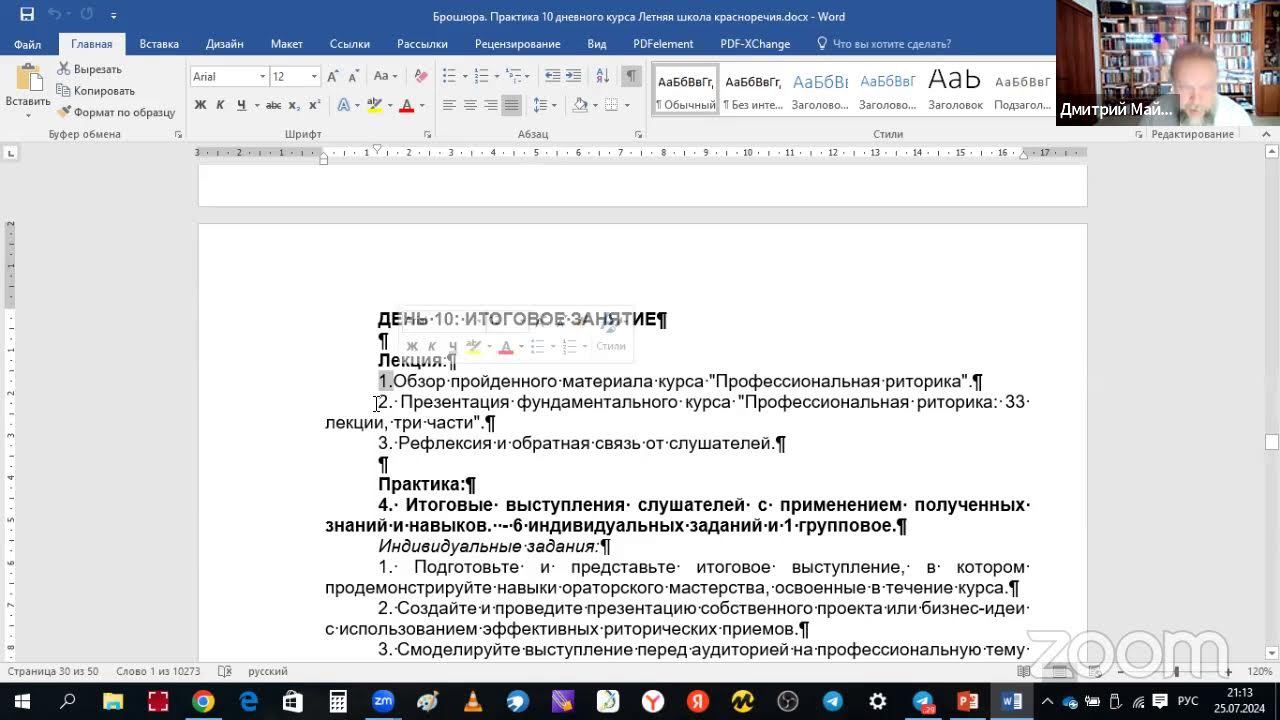Toggle justified text alignment

point(511,105)
